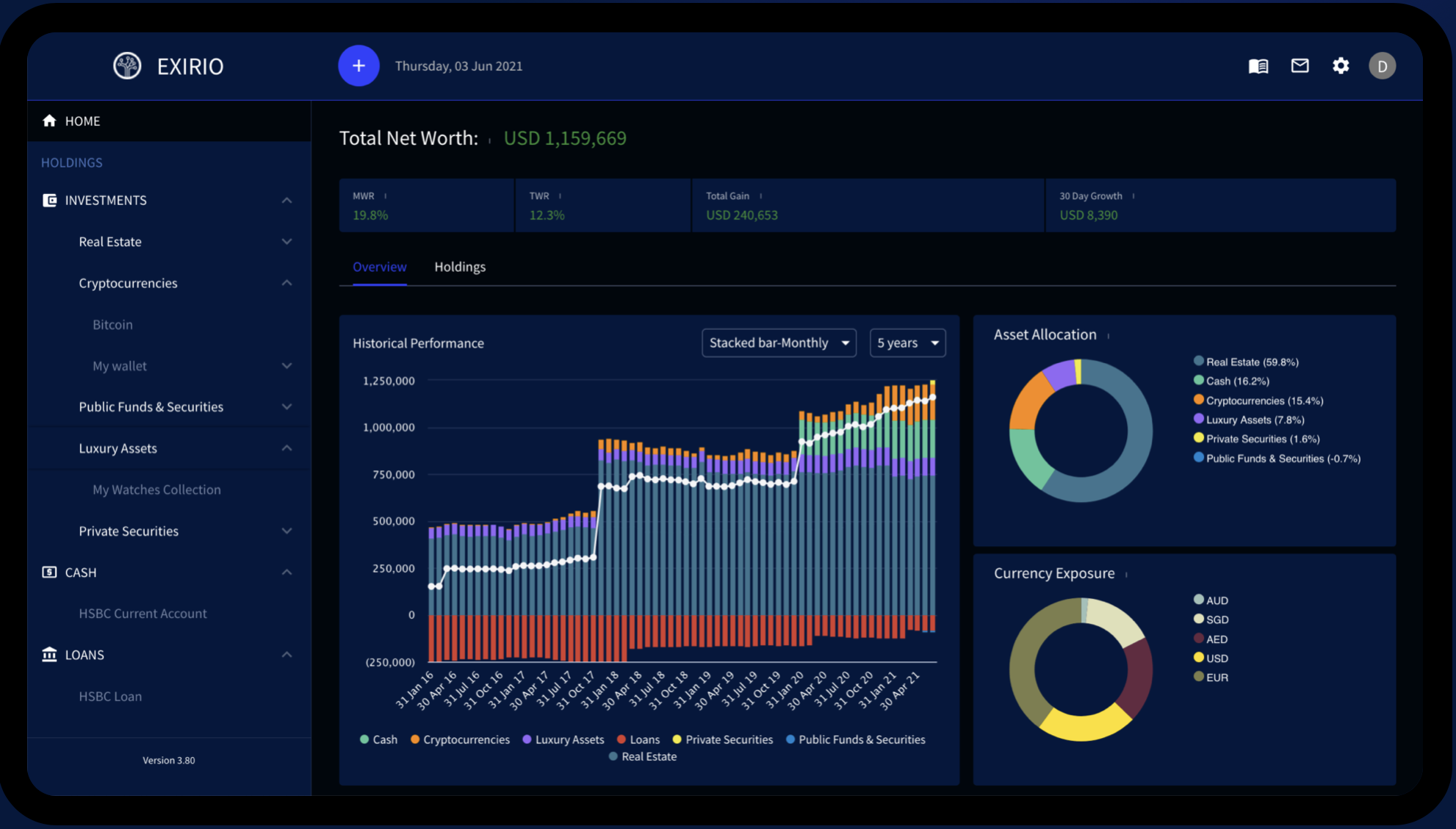1456x829 pixels.
Task: Collapse the Cash section
Action: point(286,572)
